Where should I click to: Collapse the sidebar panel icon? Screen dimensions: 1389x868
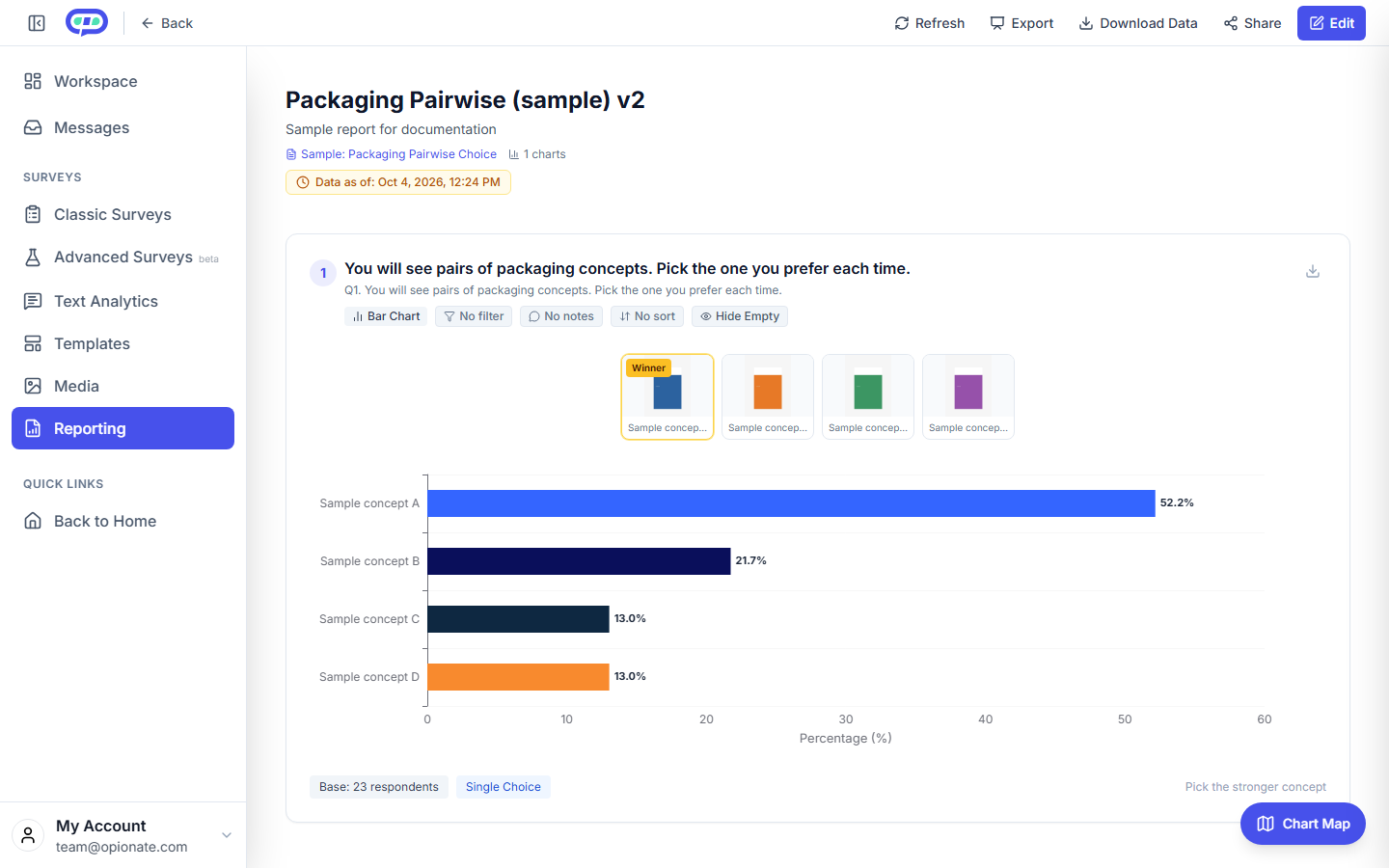point(37,23)
